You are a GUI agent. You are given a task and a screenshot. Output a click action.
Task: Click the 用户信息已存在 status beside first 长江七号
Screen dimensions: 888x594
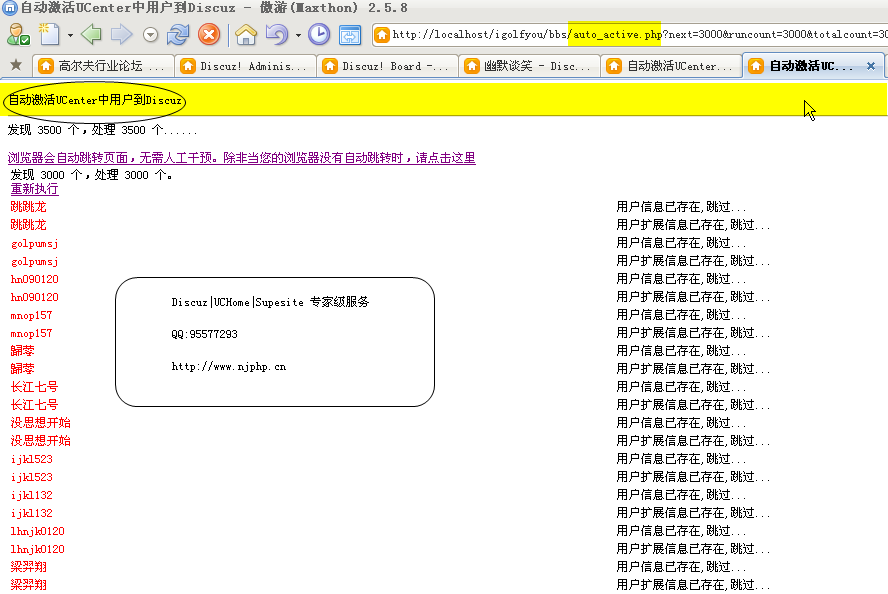pos(681,387)
